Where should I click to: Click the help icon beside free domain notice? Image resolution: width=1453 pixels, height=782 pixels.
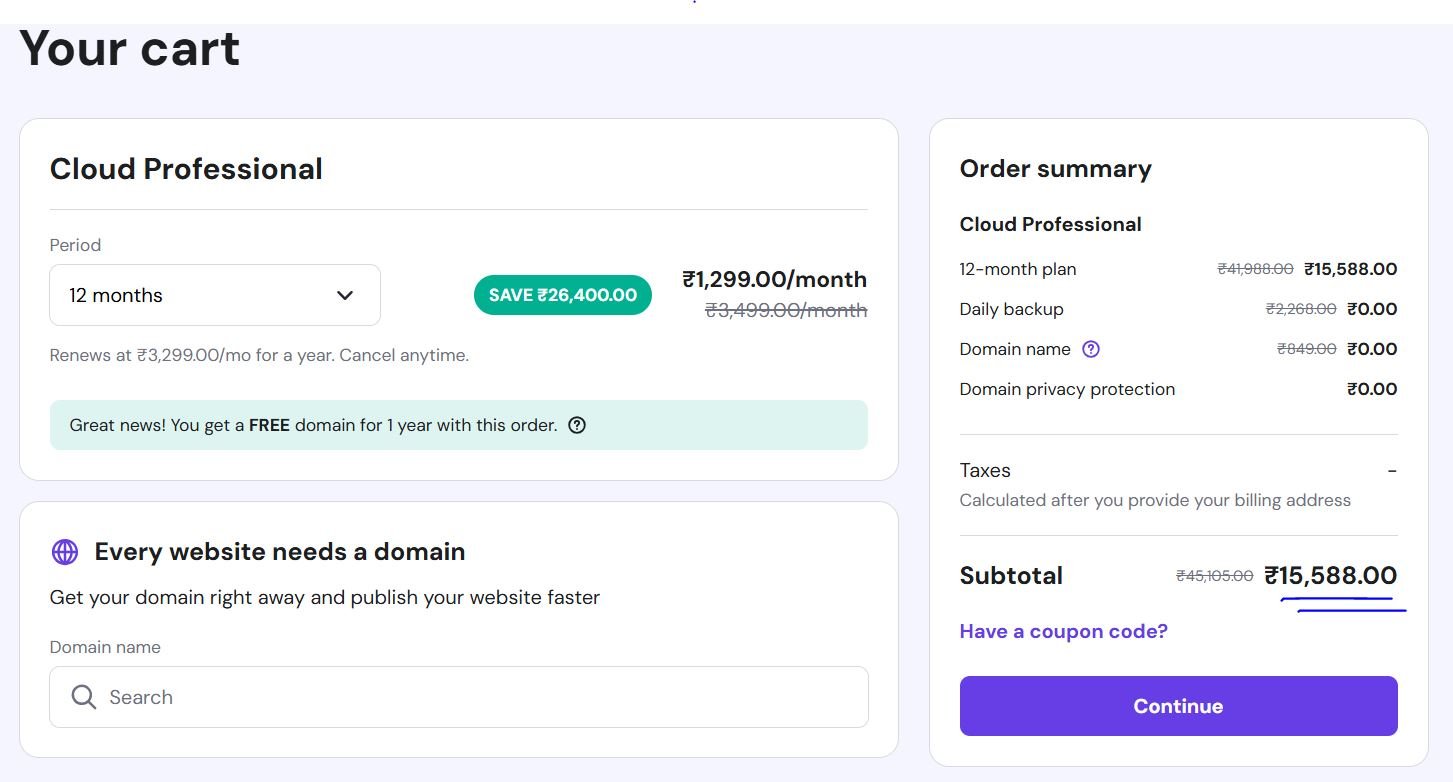pyautogui.click(x=577, y=425)
